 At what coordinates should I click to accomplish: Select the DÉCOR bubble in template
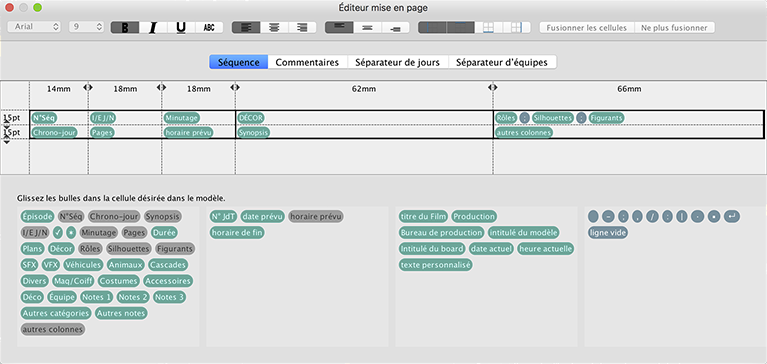(x=250, y=118)
